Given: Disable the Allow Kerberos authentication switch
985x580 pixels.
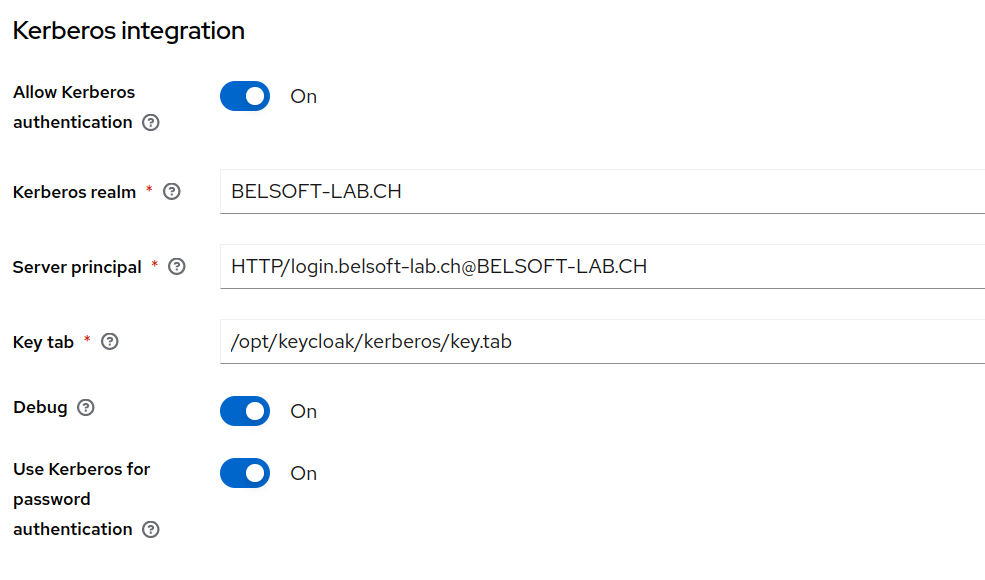Looking at the screenshot, I should (245, 96).
